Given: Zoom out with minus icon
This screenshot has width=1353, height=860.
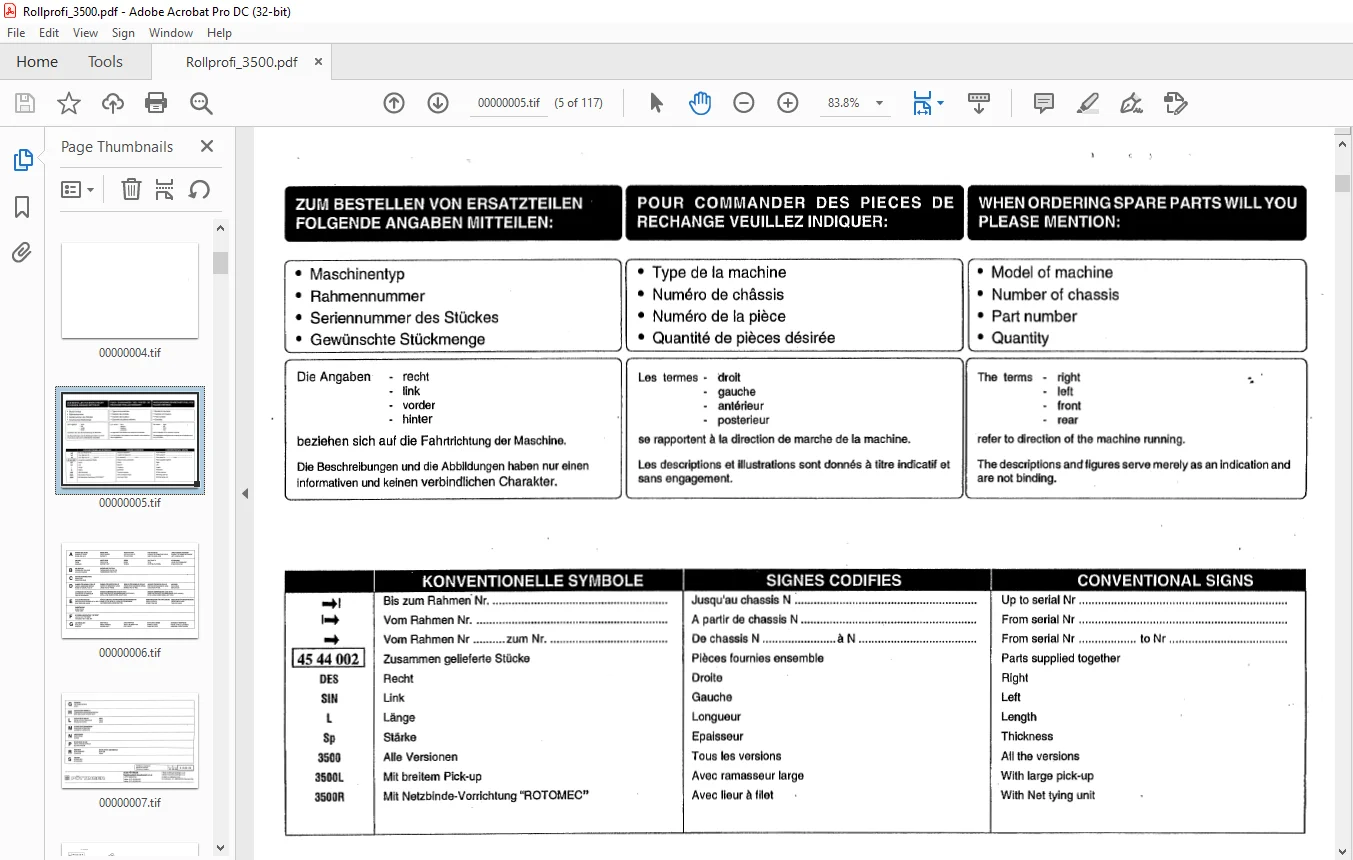Looking at the screenshot, I should point(744,103).
